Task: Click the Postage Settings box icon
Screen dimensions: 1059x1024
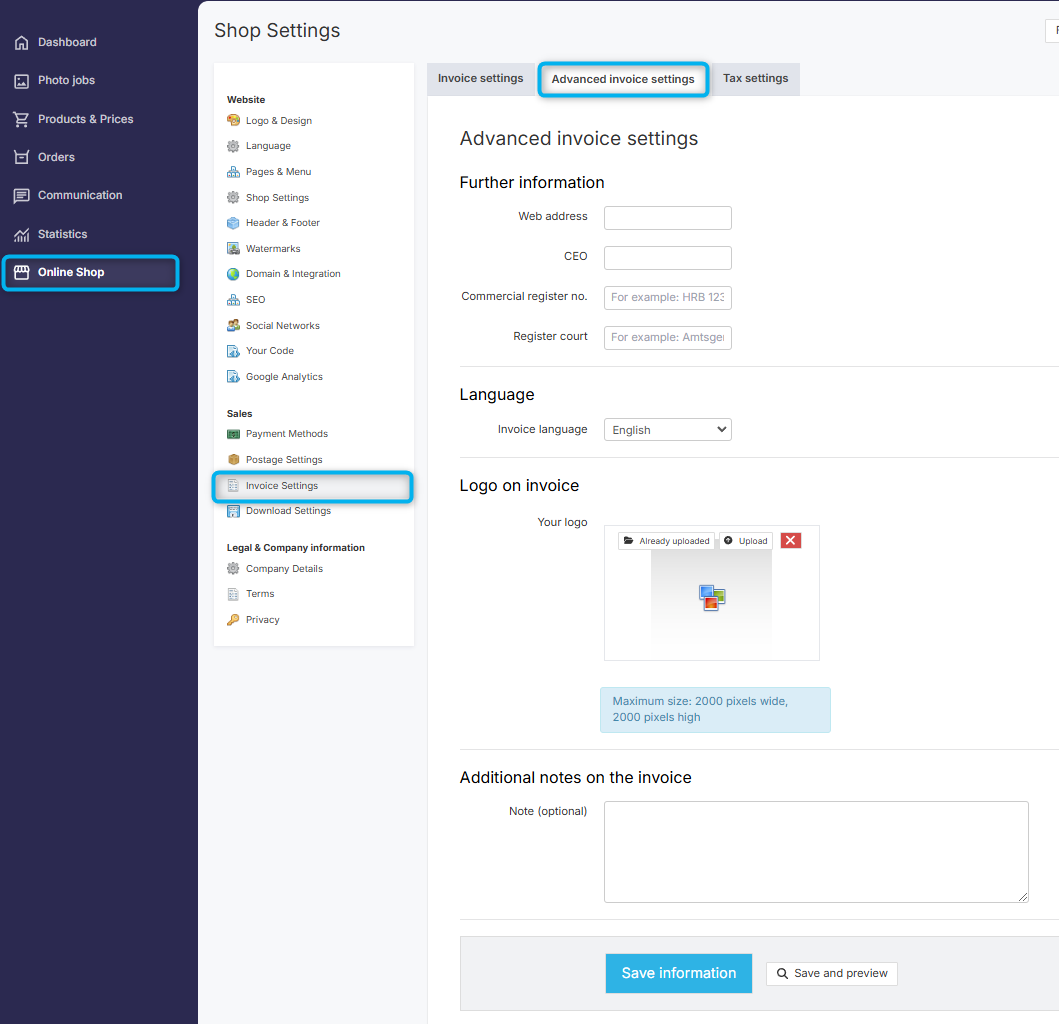Action: (x=233, y=460)
